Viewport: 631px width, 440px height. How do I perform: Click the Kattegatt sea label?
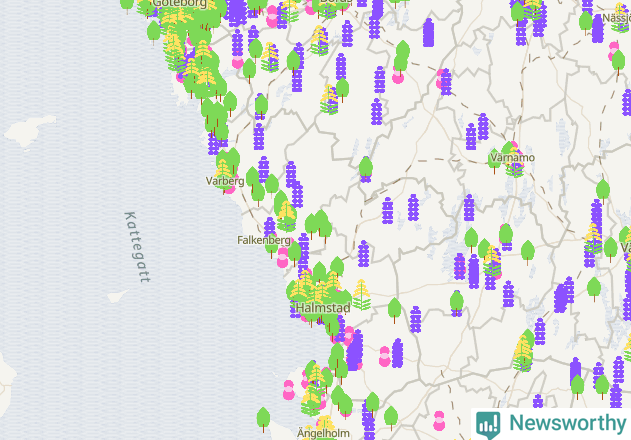[137, 247]
